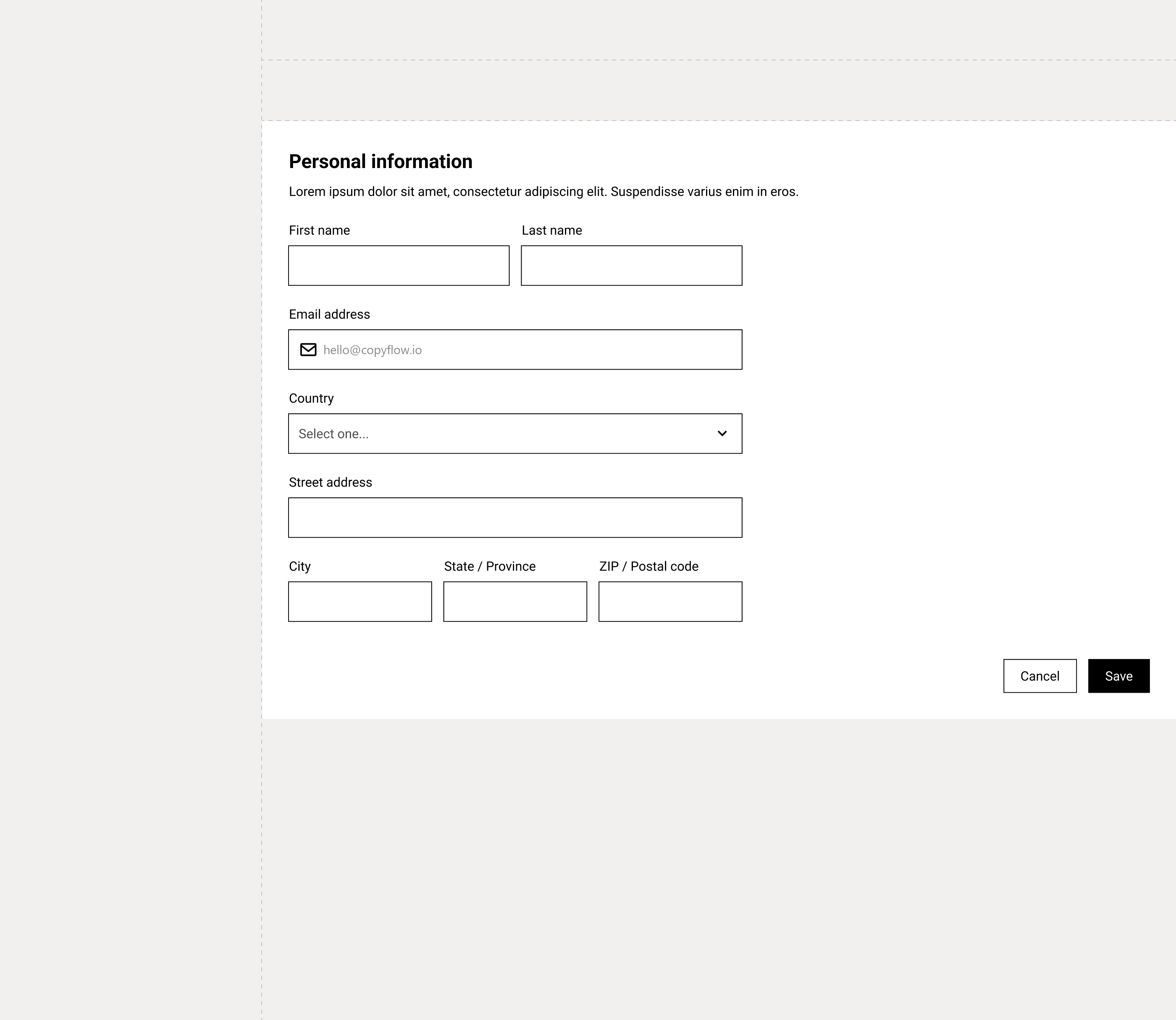
Task: Click the Street address input box
Action: click(x=515, y=518)
